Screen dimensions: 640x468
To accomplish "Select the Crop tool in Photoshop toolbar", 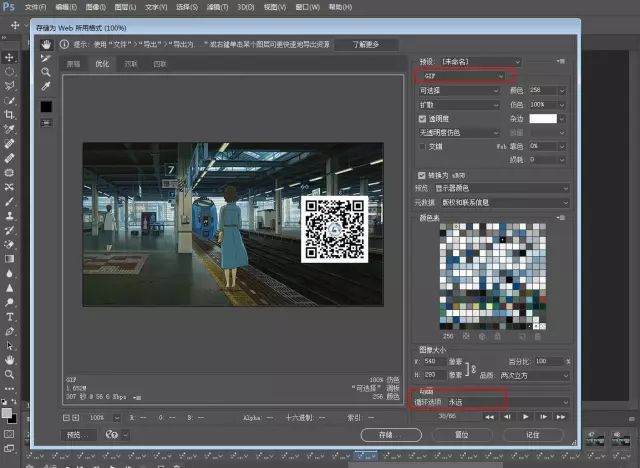I will [10, 115].
